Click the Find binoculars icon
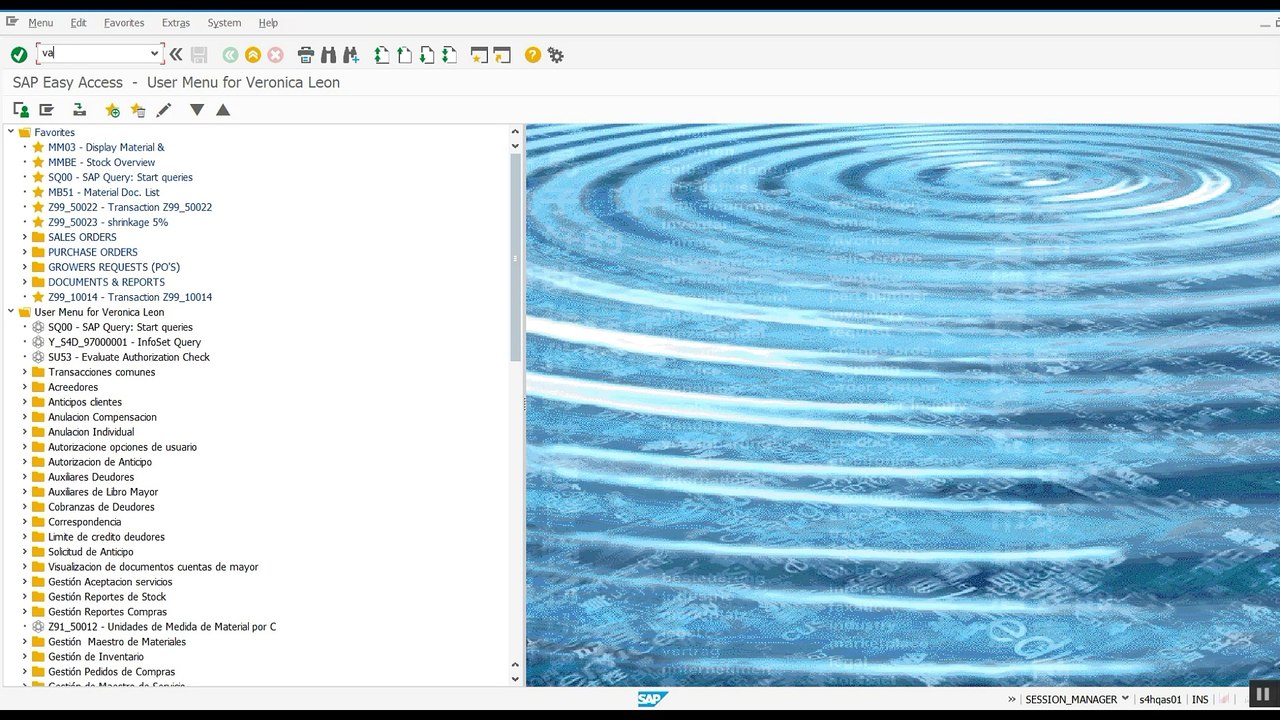The width and height of the screenshot is (1280, 720). click(x=328, y=55)
